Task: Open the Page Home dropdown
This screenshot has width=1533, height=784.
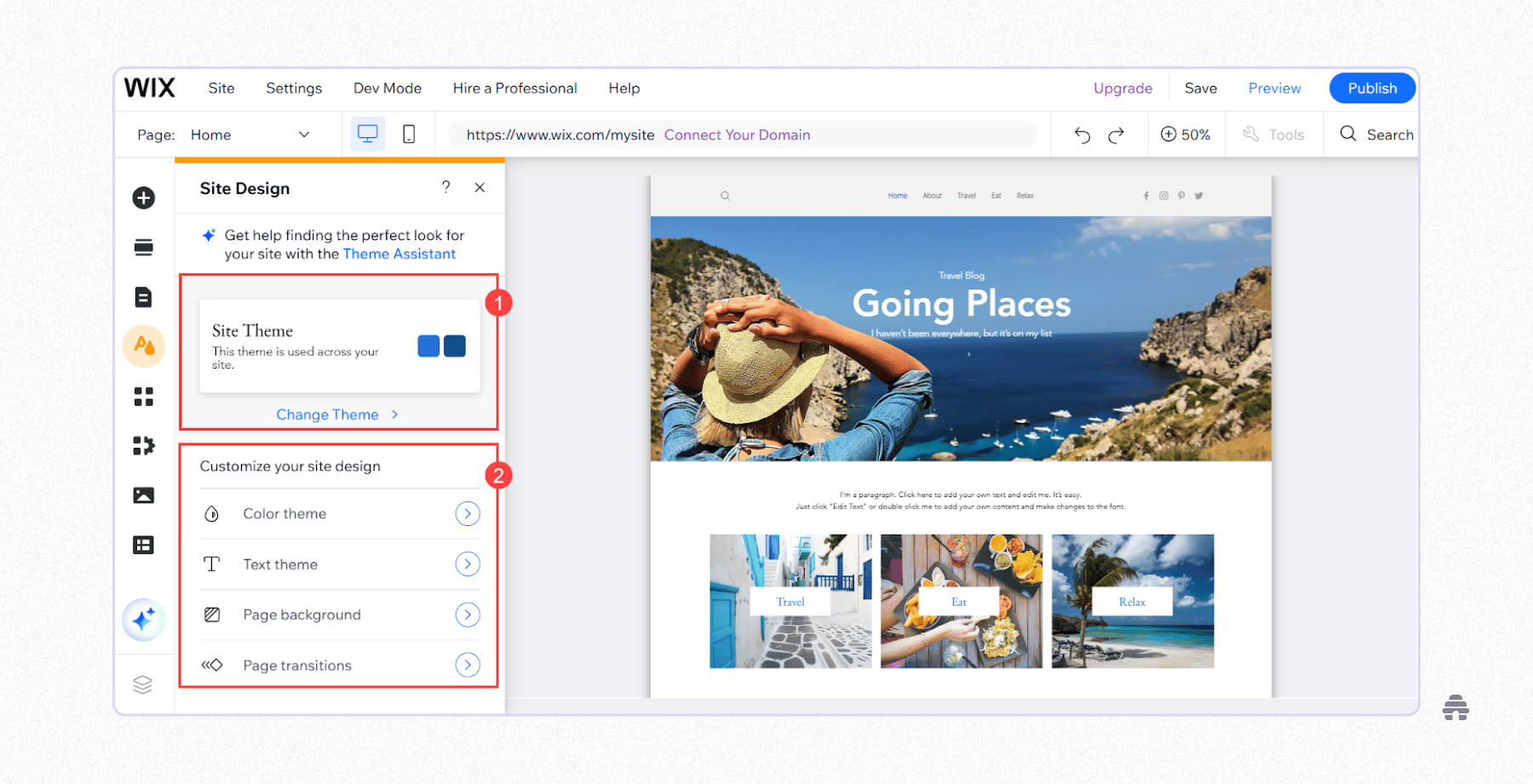Action: [249, 134]
